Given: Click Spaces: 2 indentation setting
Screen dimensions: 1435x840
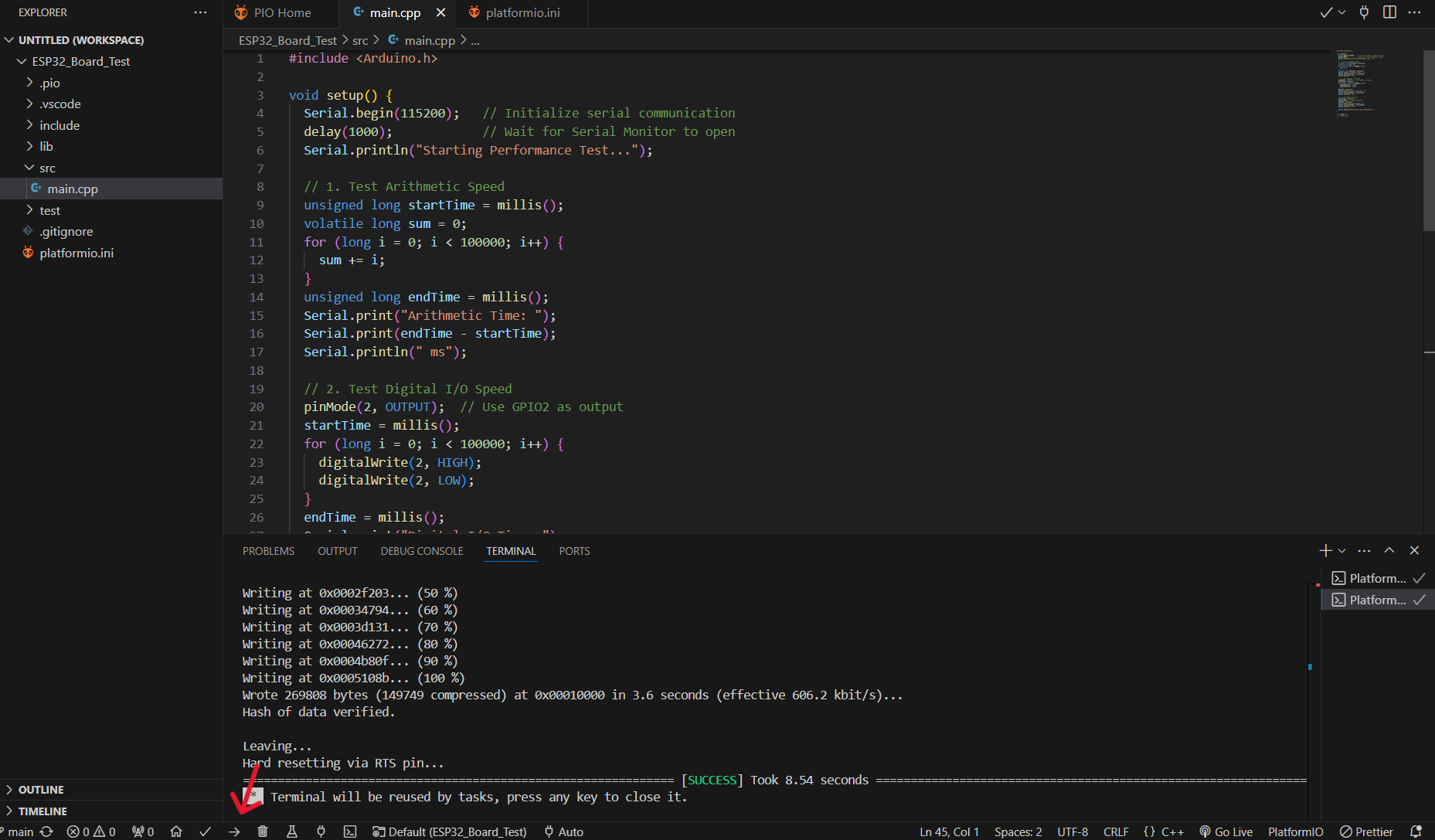Looking at the screenshot, I should point(1018,831).
